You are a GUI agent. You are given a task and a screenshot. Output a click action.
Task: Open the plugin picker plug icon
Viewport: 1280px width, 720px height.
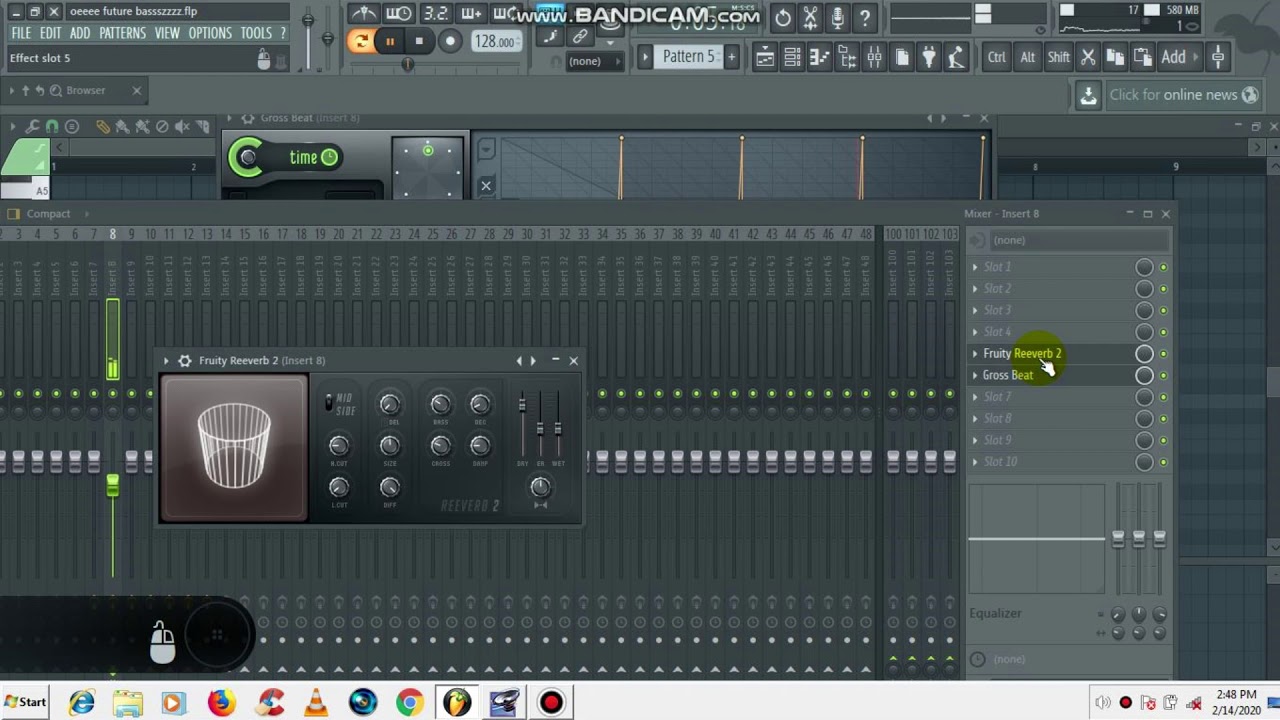tap(929, 58)
